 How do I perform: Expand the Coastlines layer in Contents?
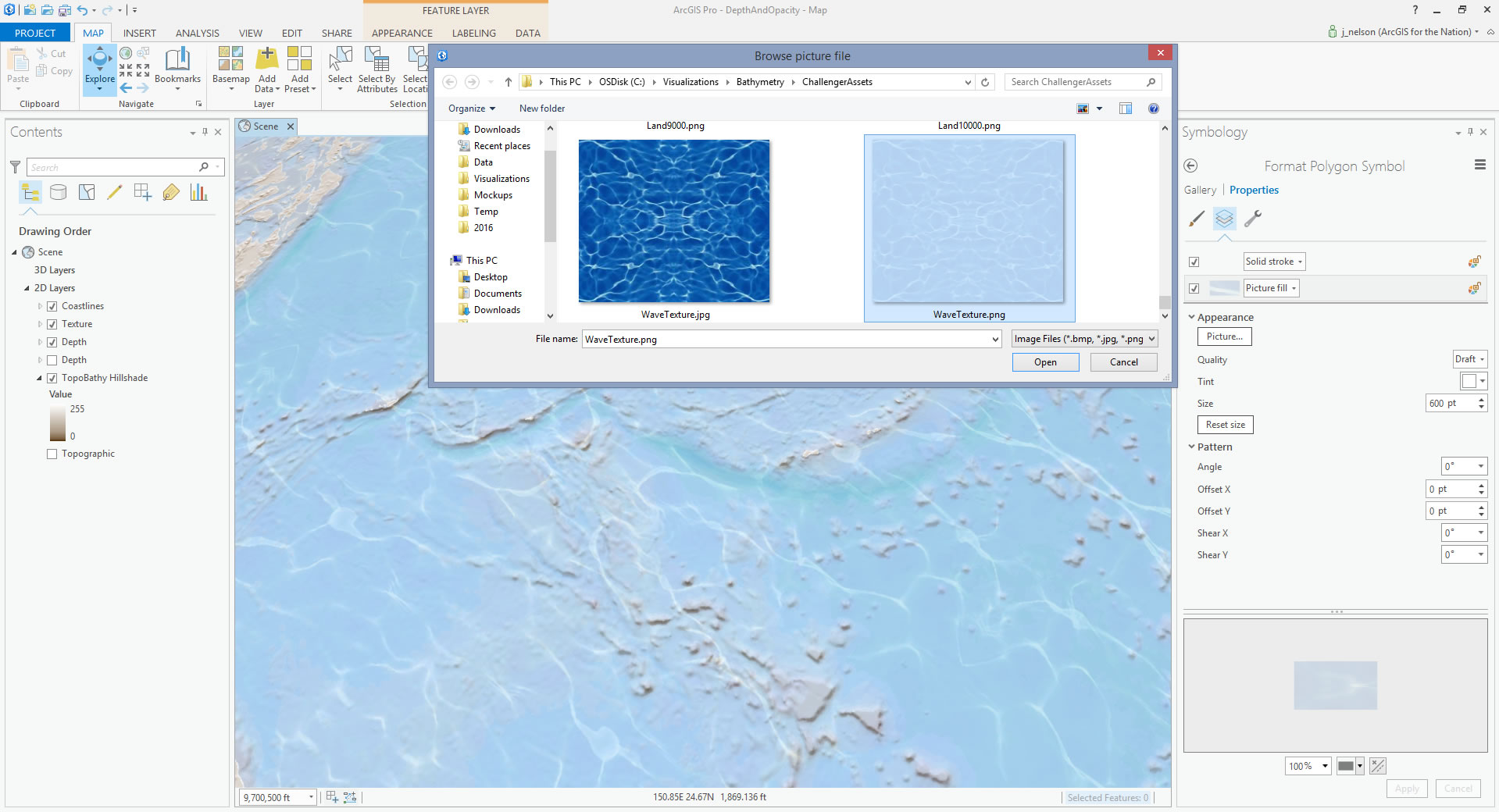(x=40, y=306)
